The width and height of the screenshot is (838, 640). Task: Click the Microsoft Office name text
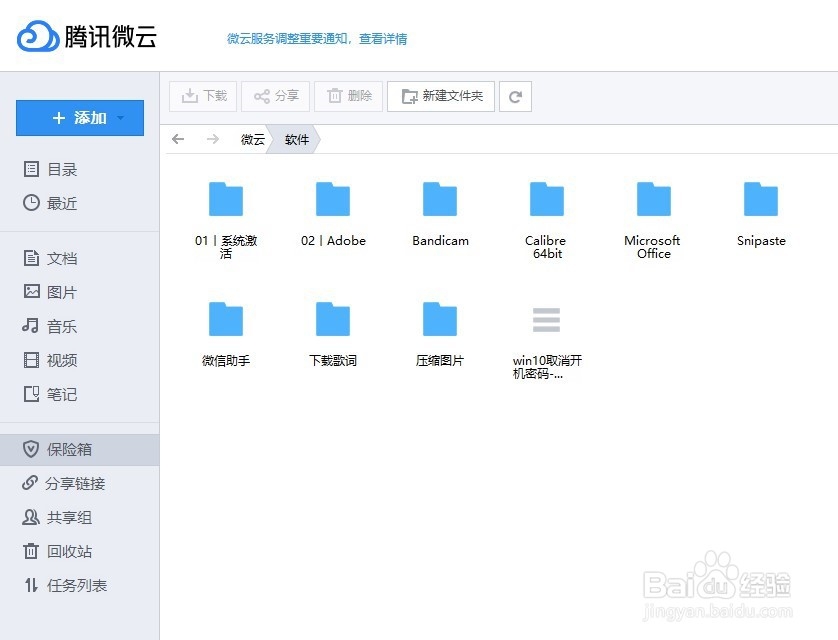click(x=653, y=247)
